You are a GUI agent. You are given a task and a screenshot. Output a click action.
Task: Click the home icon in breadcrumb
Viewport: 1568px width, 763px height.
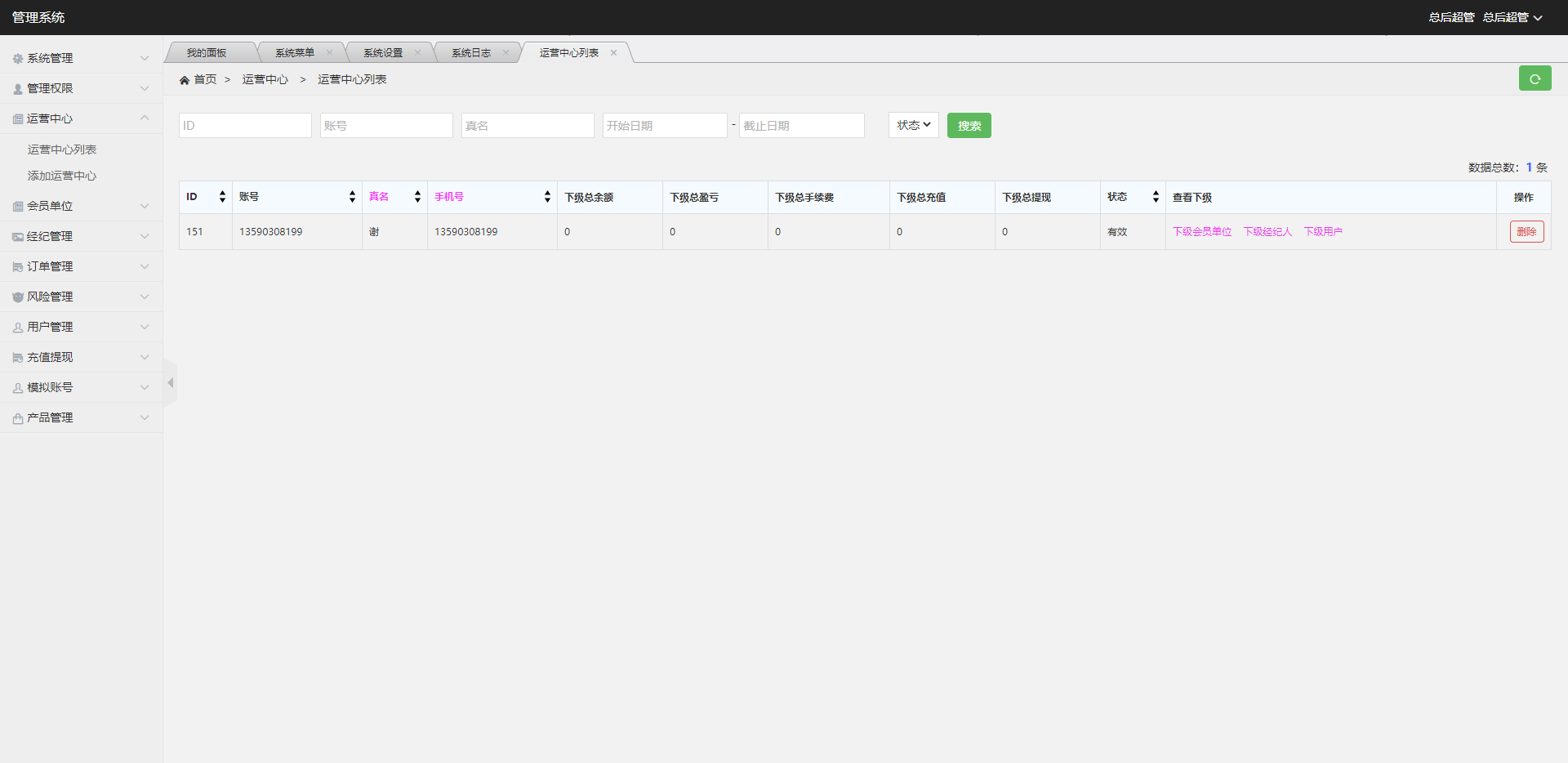point(185,80)
